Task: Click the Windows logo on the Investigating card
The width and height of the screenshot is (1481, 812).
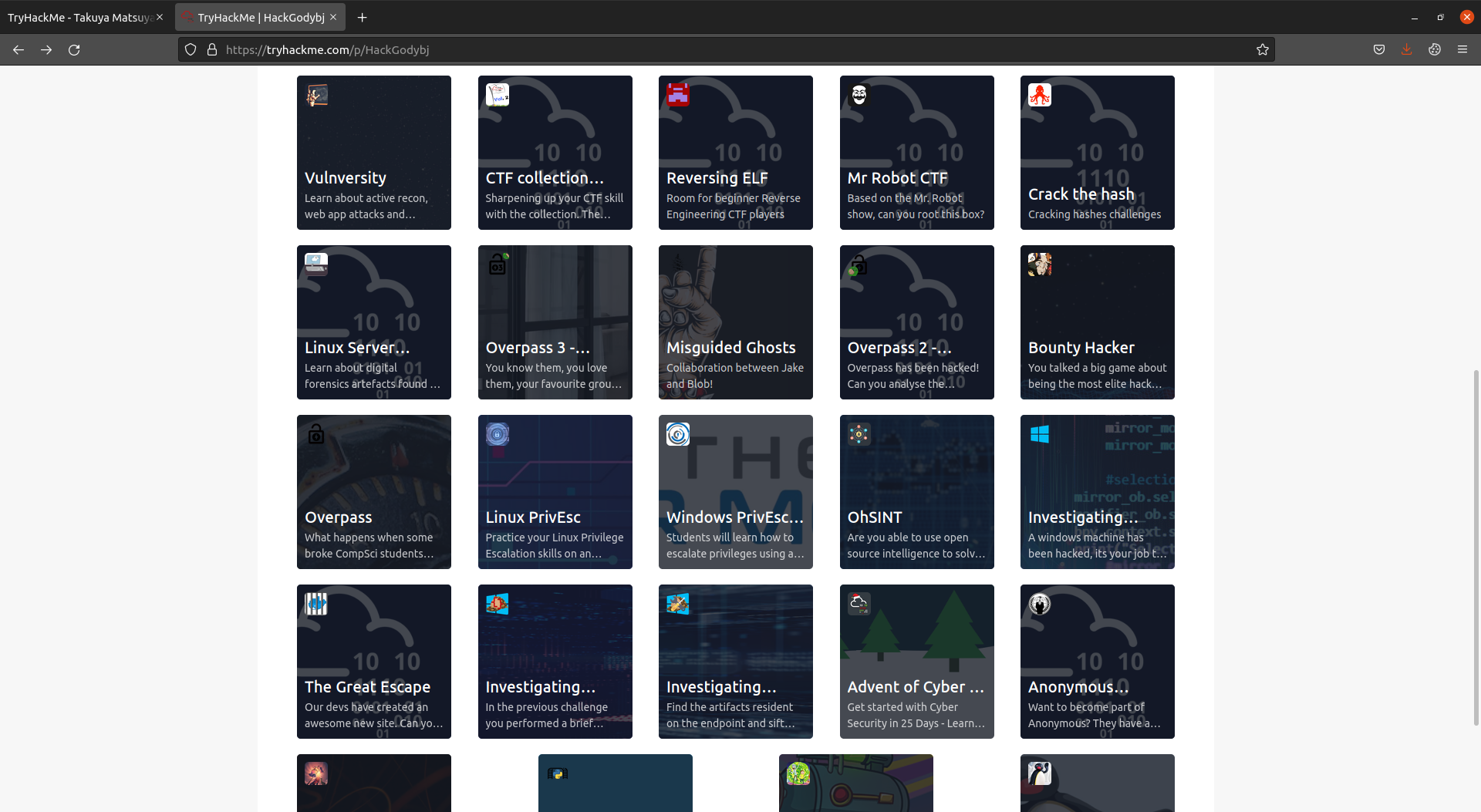Action: click(1039, 434)
